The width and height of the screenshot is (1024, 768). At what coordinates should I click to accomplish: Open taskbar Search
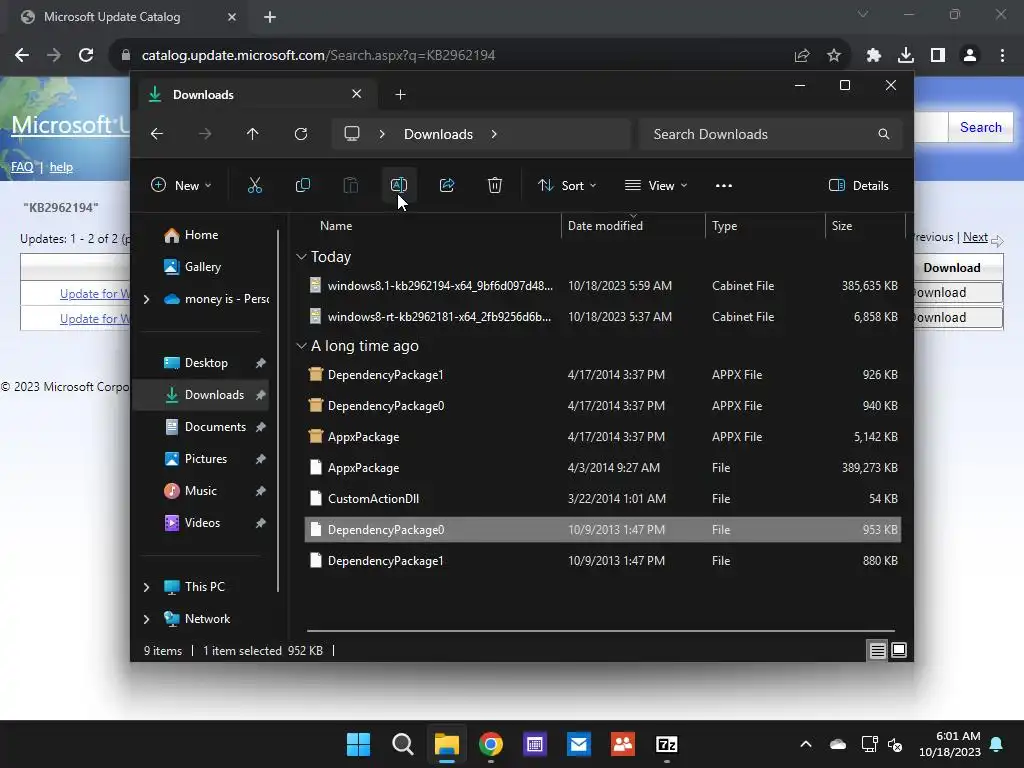click(x=402, y=744)
